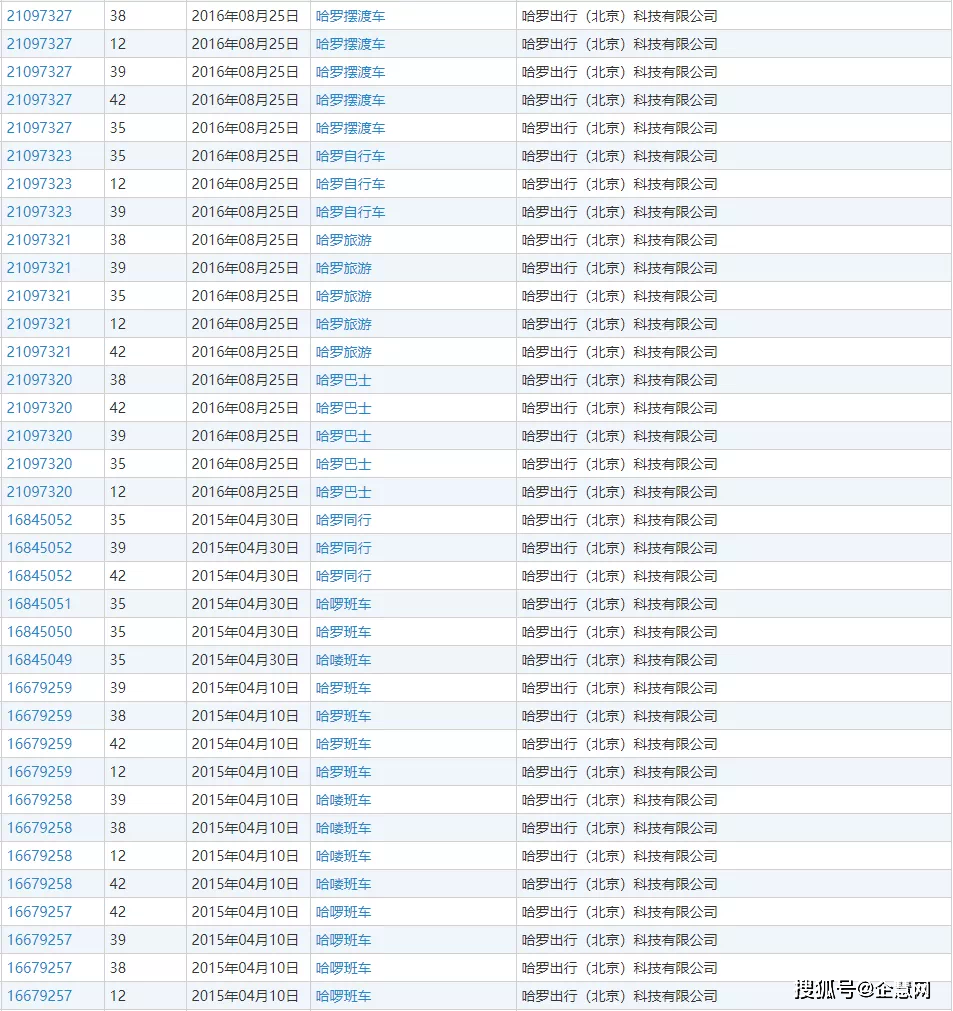The image size is (953, 1011).
Task: Click 哈罗同行 link in 16845052 class 39 row
Action: click(344, 549)
